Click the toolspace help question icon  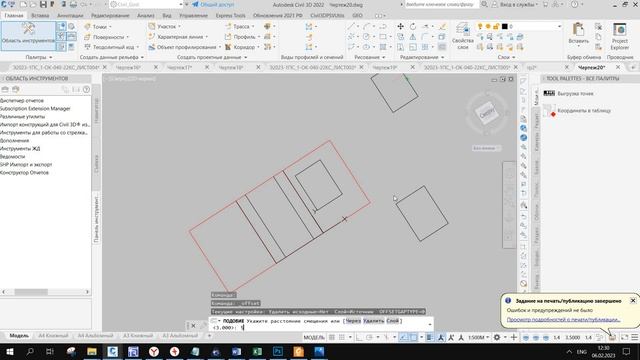[x=86, y=89]
